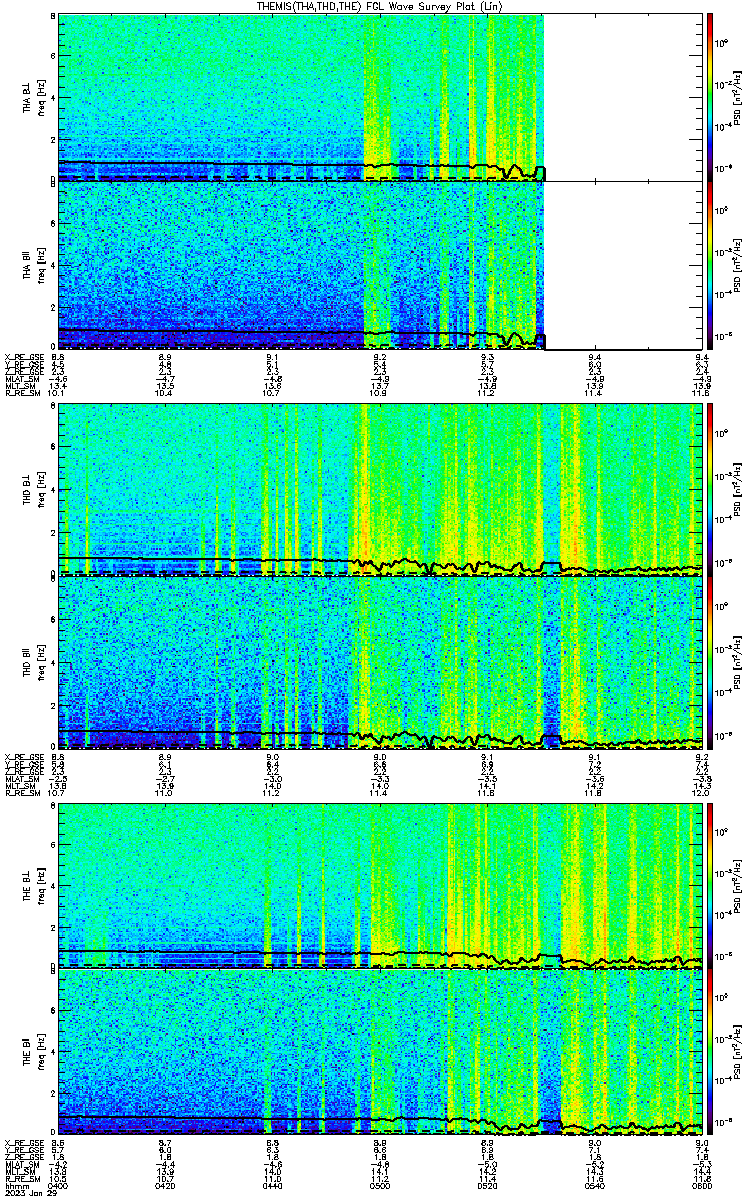Image resolution: width=750 pixels, height=1200 pixels.
Task: Click the THA BII panel PSD color bar
Action: pos(710,265)
